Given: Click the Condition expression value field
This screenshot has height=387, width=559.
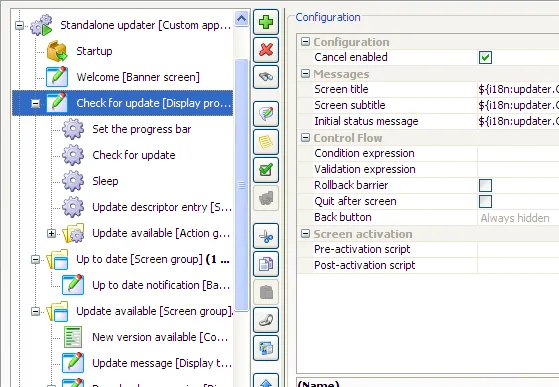Looking at the screenshot, I should [x=518, y=154].
